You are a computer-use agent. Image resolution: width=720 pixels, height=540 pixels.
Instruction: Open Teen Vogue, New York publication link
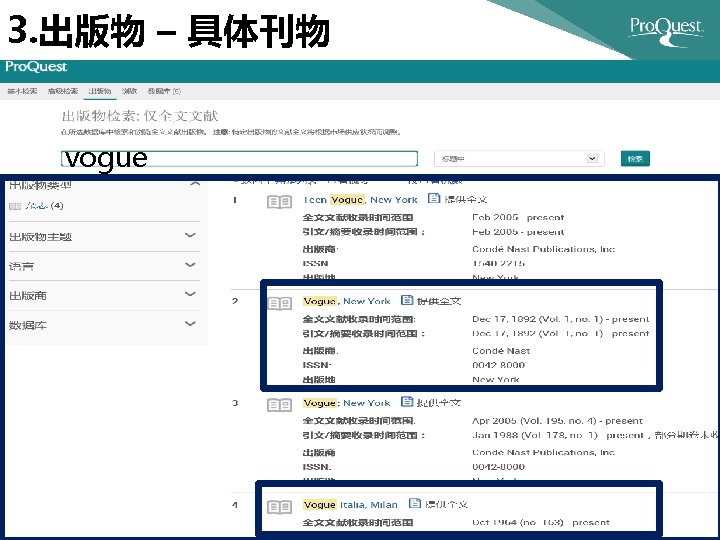[360, 200]
